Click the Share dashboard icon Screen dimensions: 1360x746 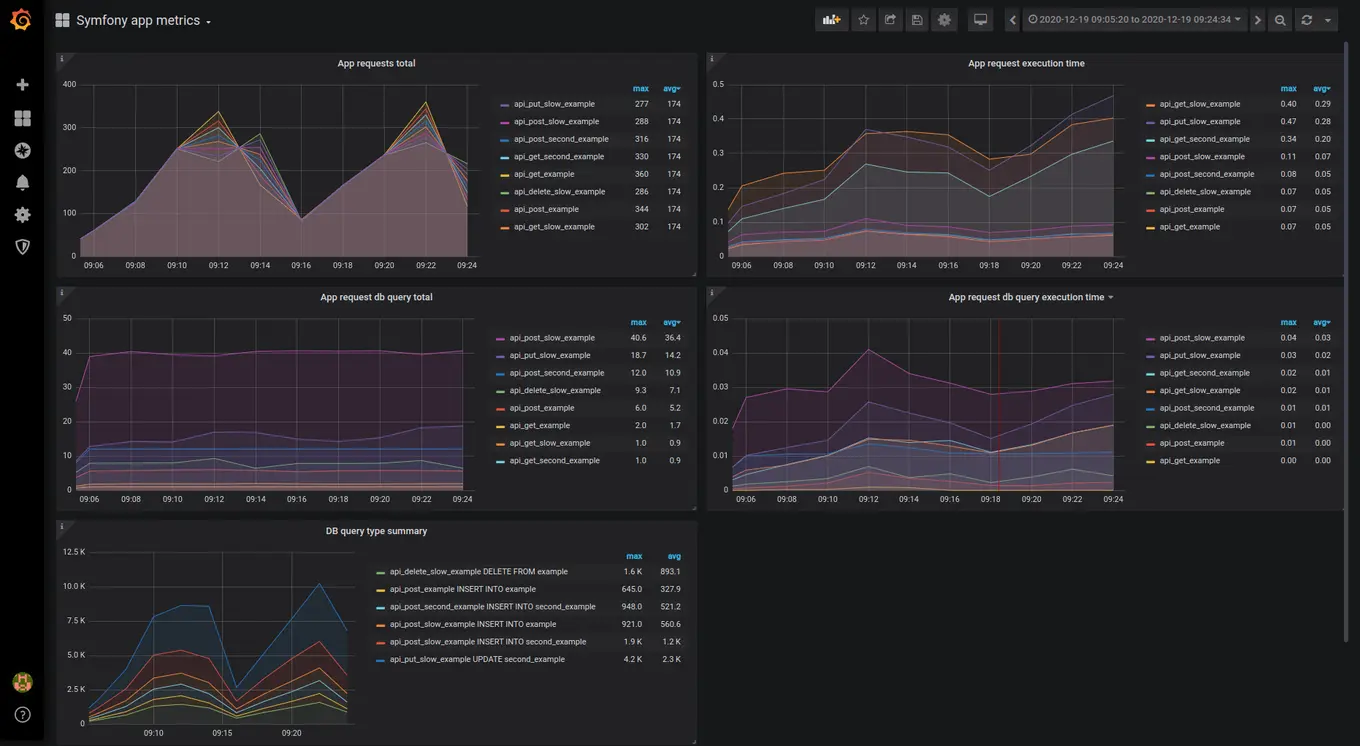[x=890, y=20]
